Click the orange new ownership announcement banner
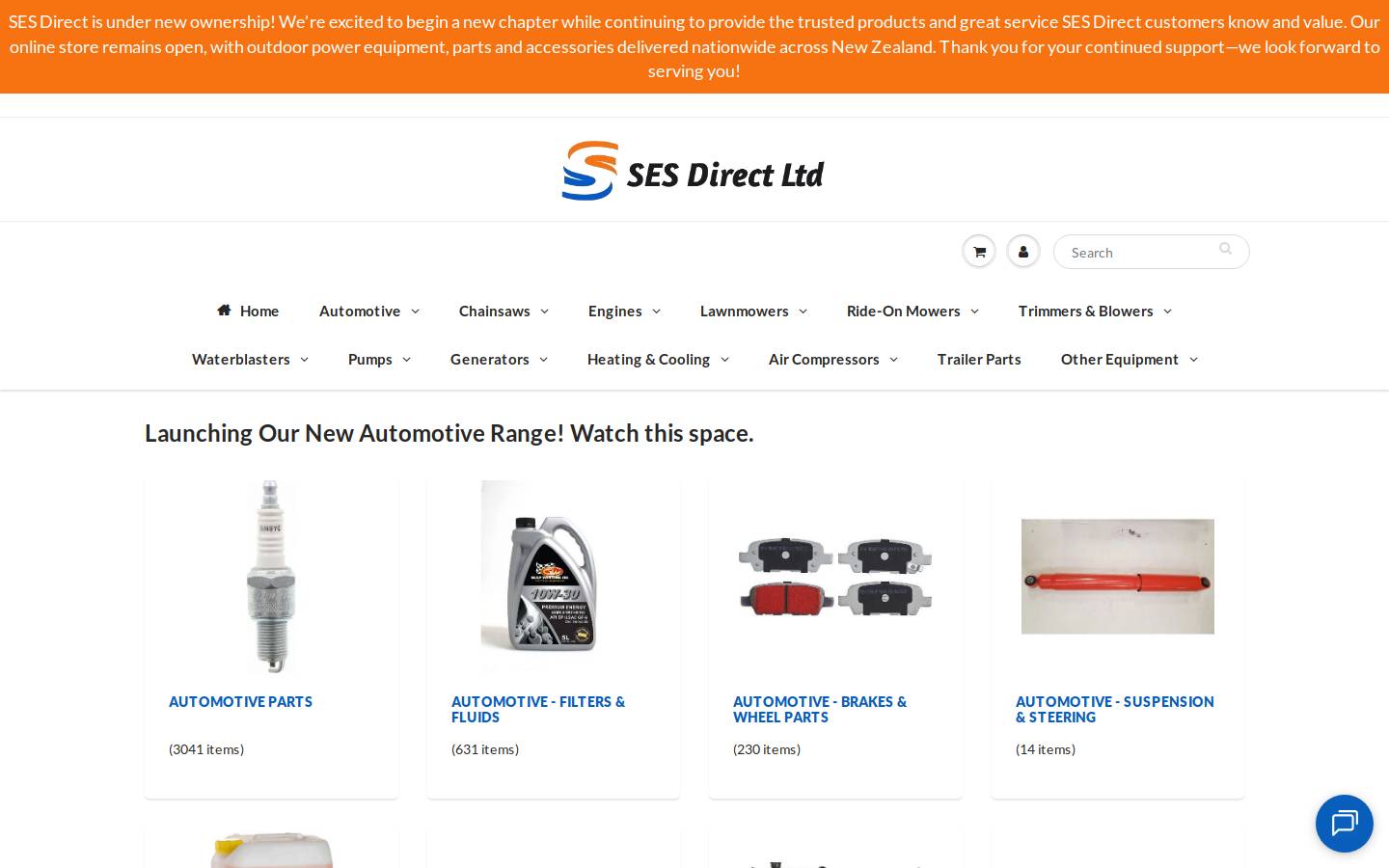Image resolution: width=1389 pixels, height=868 pixels. point(694,46)
